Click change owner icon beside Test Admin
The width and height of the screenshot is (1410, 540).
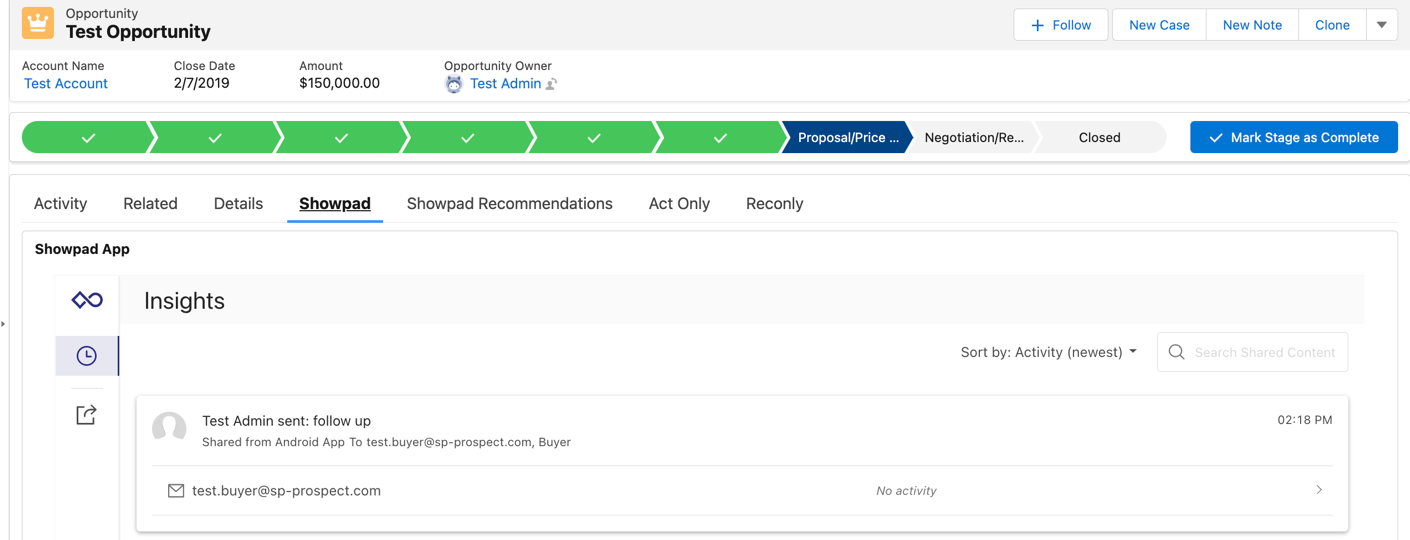point(551,84)
